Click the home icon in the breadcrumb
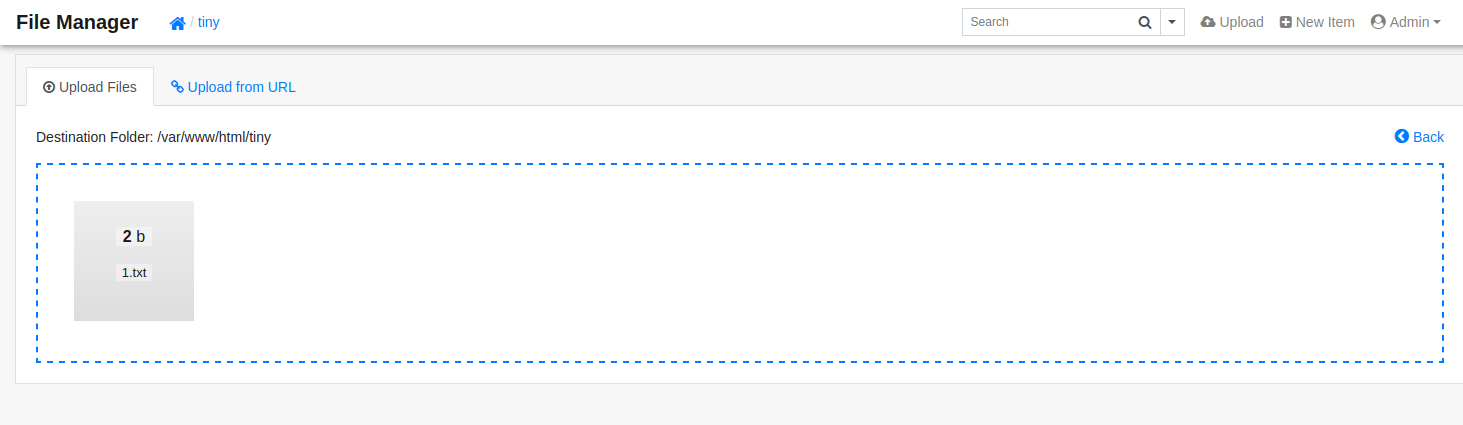The image size is (1463, 425). [177, 23]
